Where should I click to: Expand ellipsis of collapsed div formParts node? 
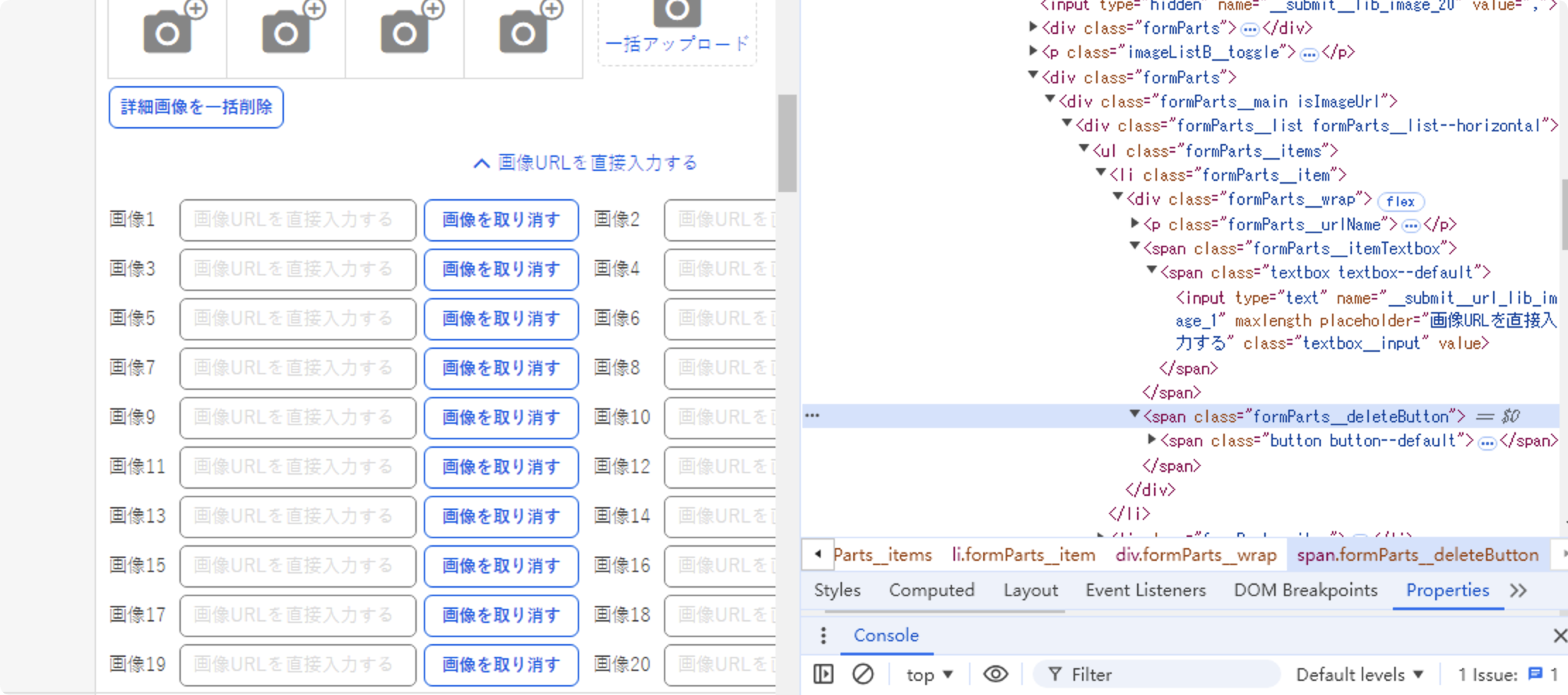(x=1249, y=29)
